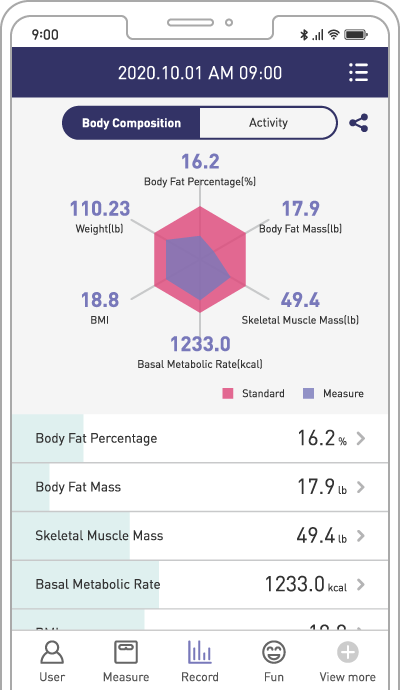Tap the hexagon radar chart
400x690 pixels.
[x=200, y=260]
